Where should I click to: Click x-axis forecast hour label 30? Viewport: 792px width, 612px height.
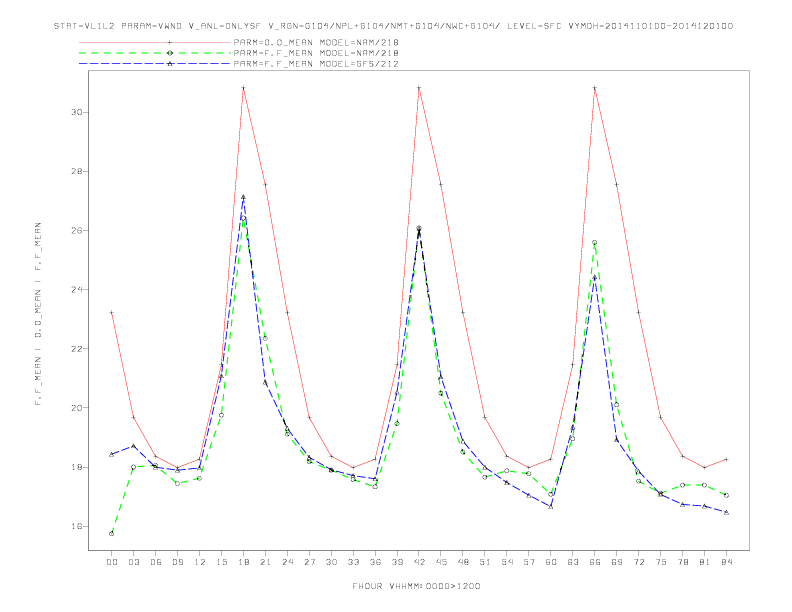click(331, 562)
